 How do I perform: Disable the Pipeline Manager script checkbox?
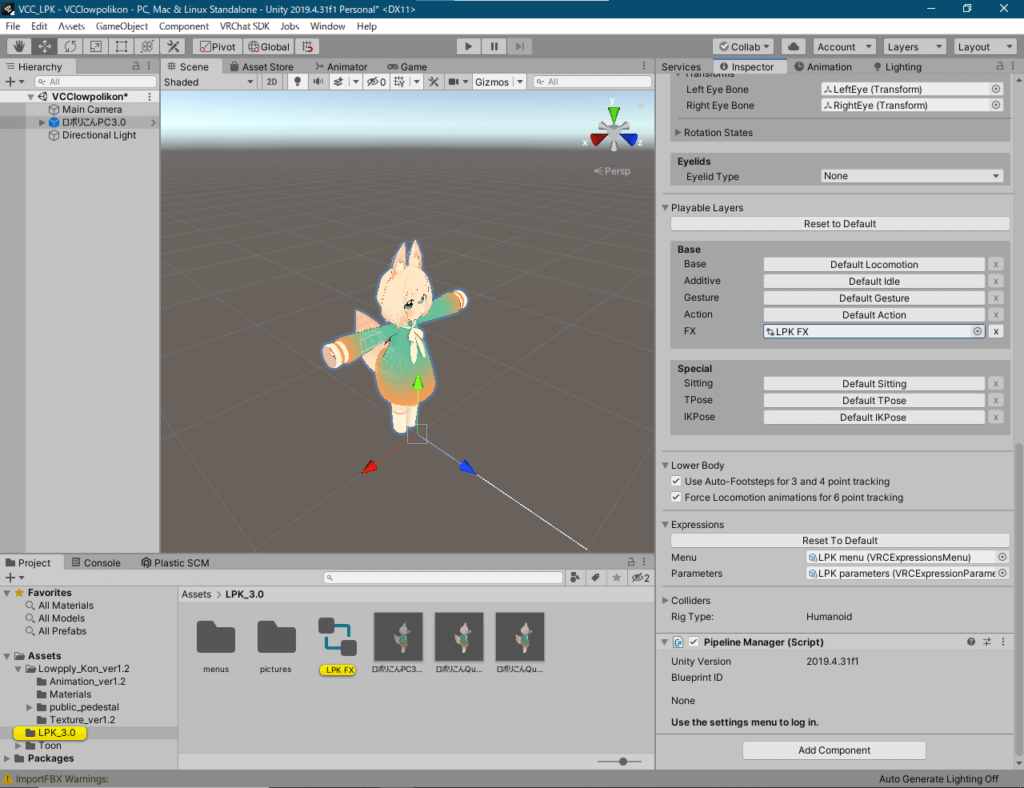pyautogui.click(x=694, y=642)
